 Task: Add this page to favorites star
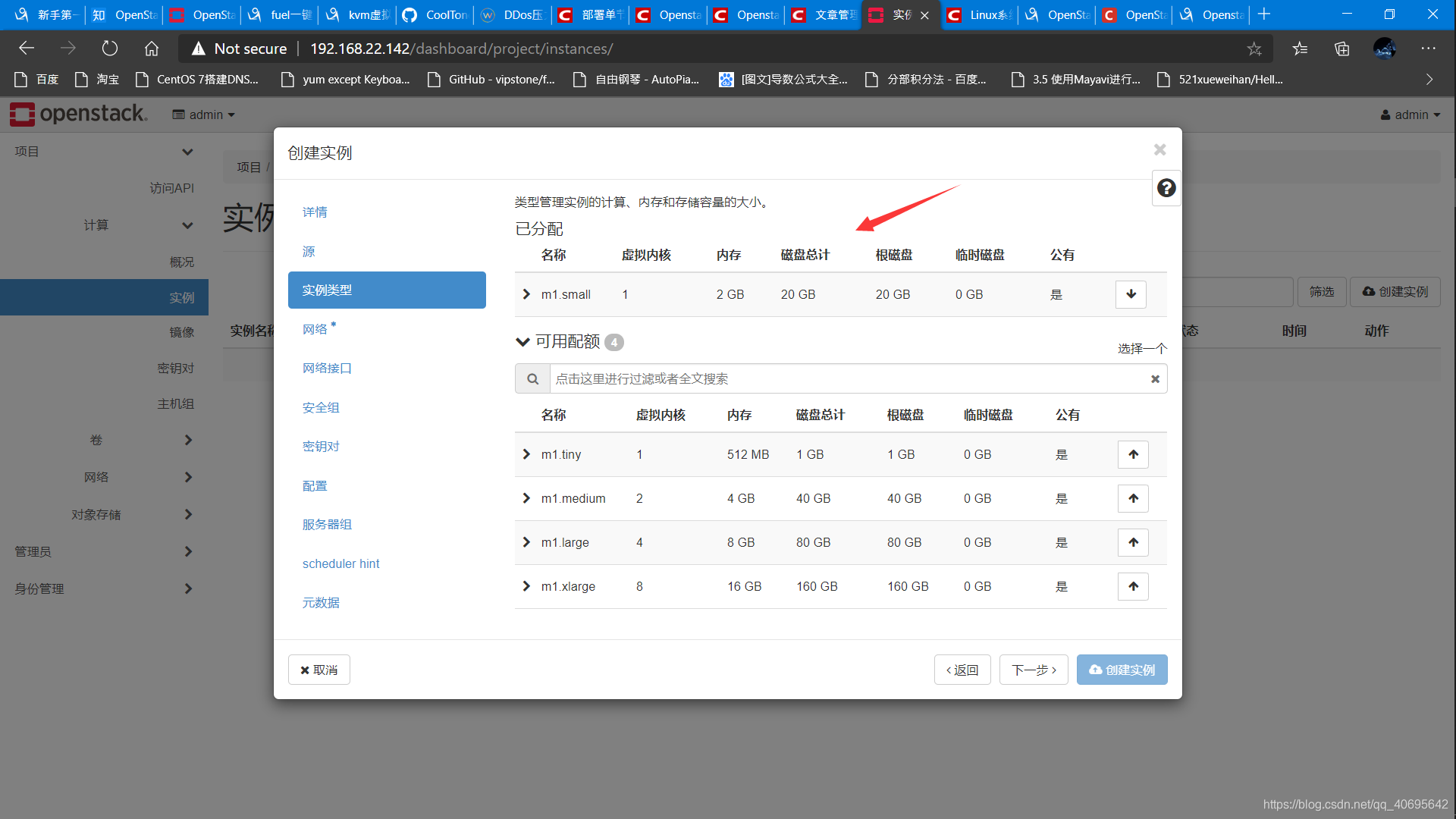pos(1254,49)
